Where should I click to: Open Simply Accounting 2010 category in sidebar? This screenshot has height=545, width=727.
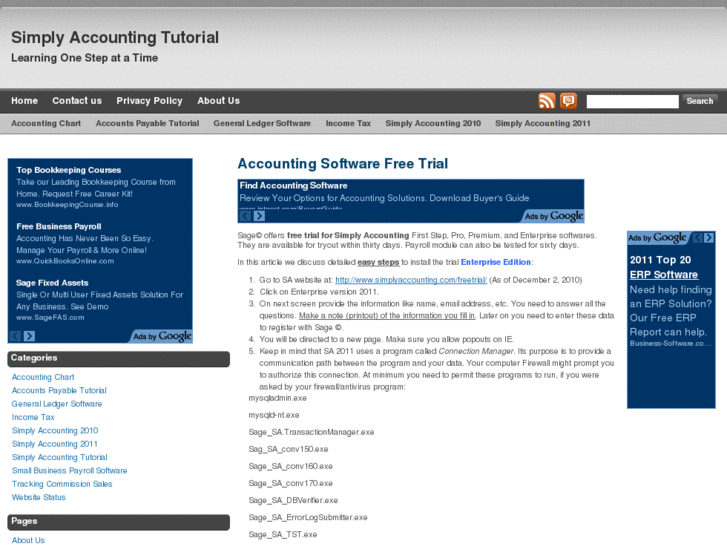tap(55, 431)
